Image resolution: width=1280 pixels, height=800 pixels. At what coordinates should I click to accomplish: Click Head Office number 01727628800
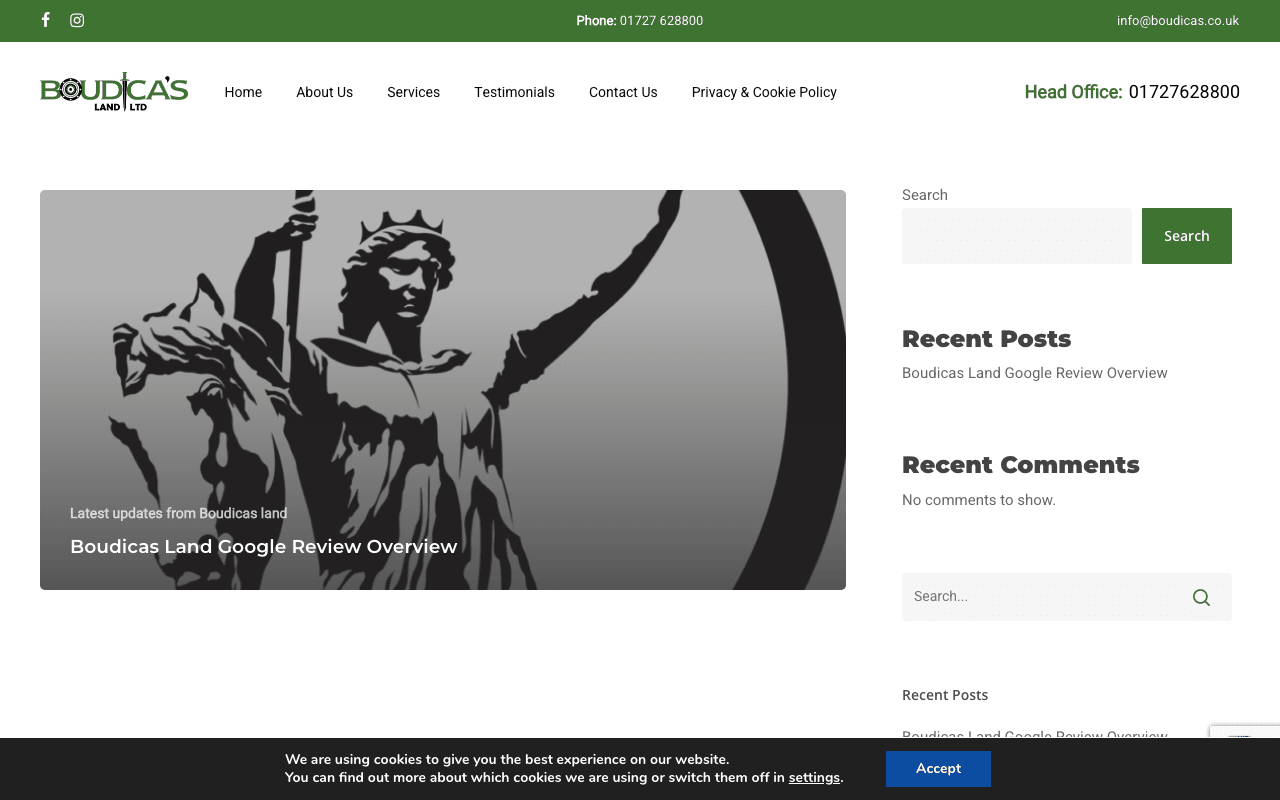pos(1184,92)
